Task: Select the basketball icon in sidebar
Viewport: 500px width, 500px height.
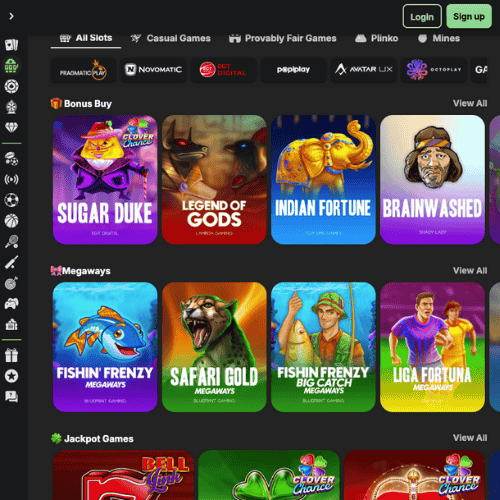Action: (11, 221)
